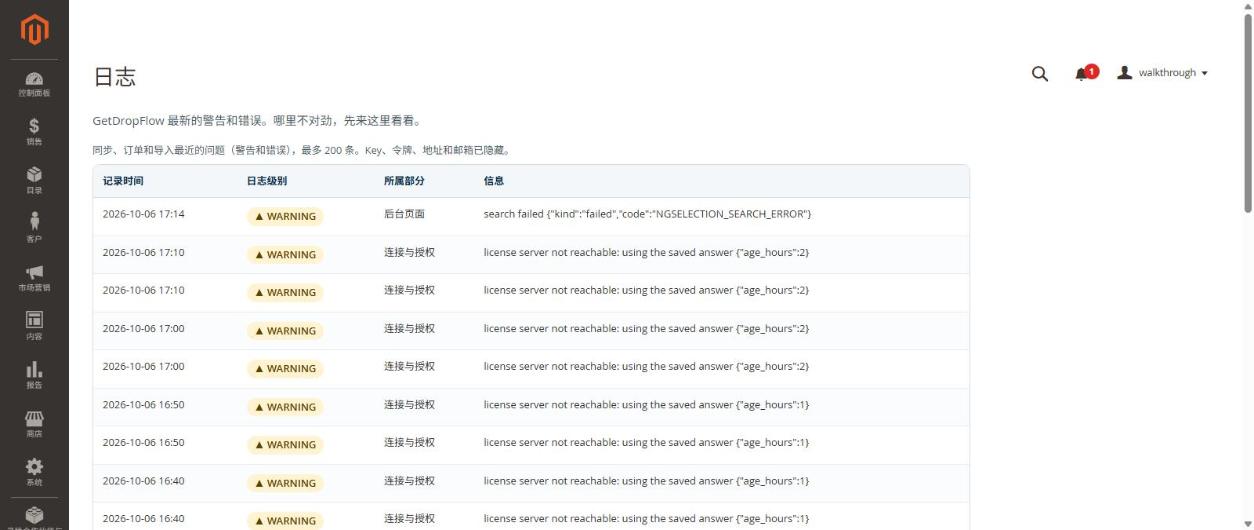1254x530 pixels.
Task: Open the 销售 sales menu
Action: tap(34, 132)
